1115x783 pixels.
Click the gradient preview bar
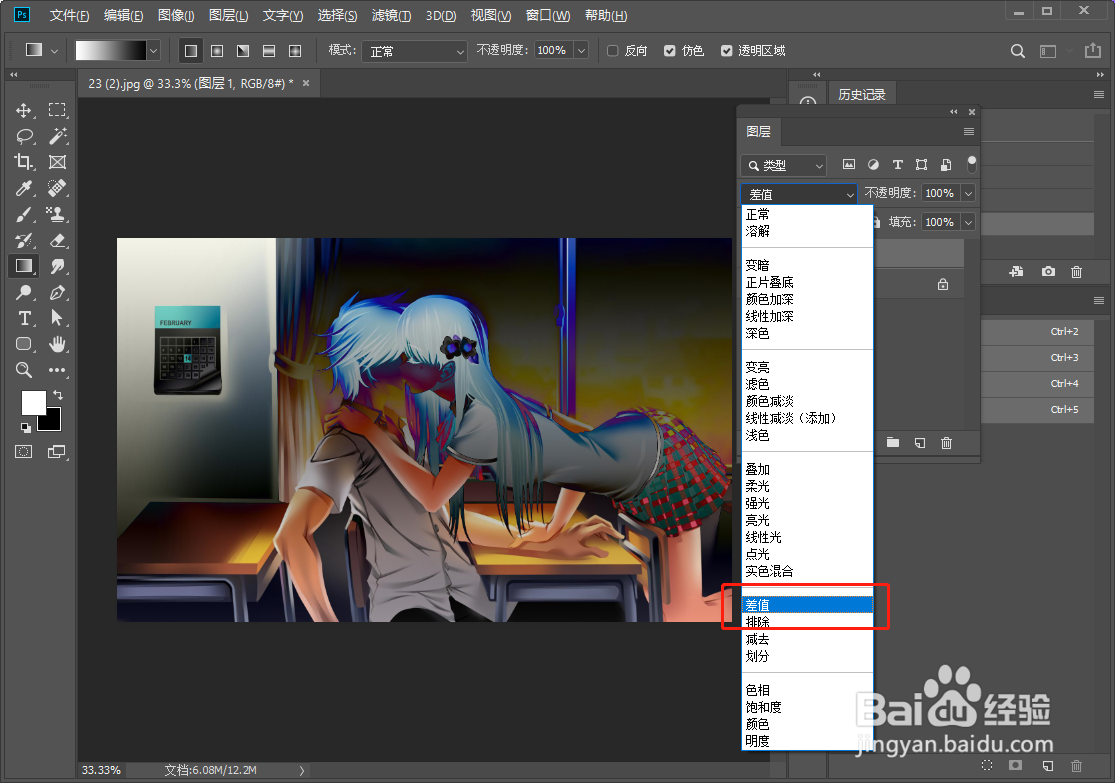[x=110, y=50]
